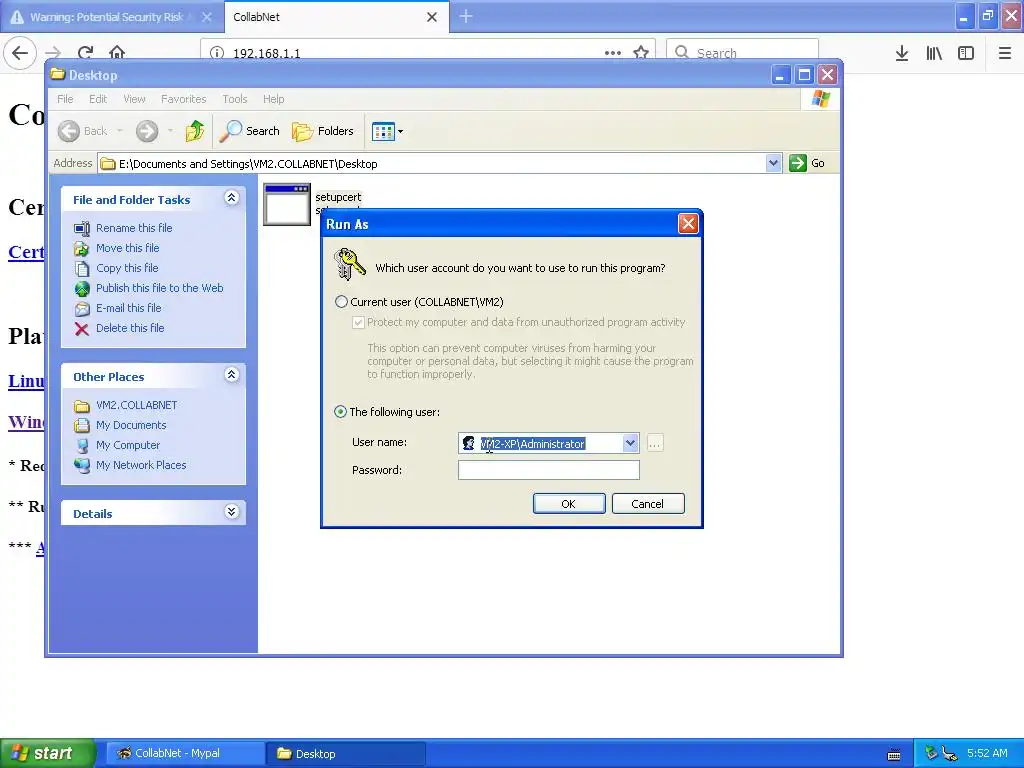Open My Computer link

coord(128,445)
